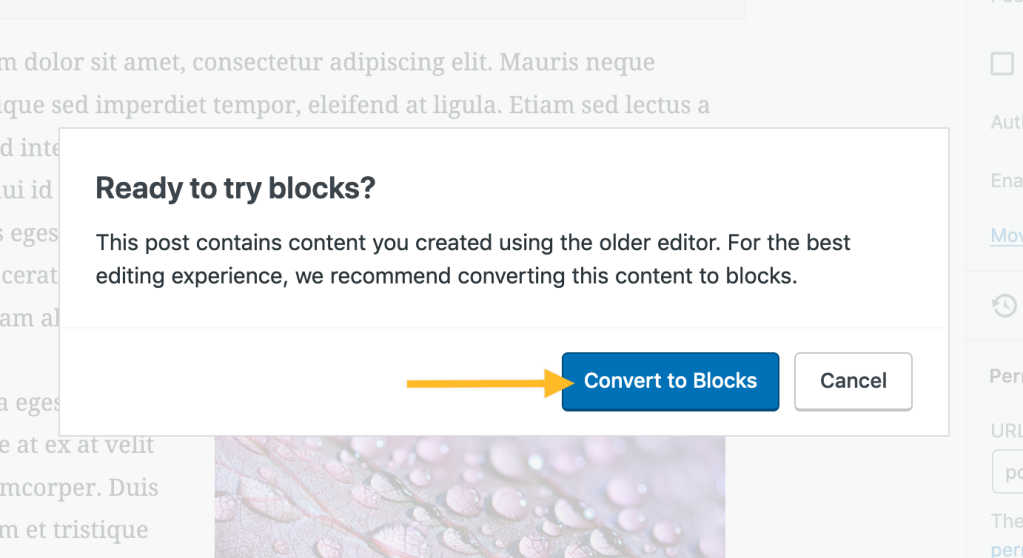The image size is (1023, 558).
Task: Select the 'Ena' label in sidebar
Action: [1007, 180]
